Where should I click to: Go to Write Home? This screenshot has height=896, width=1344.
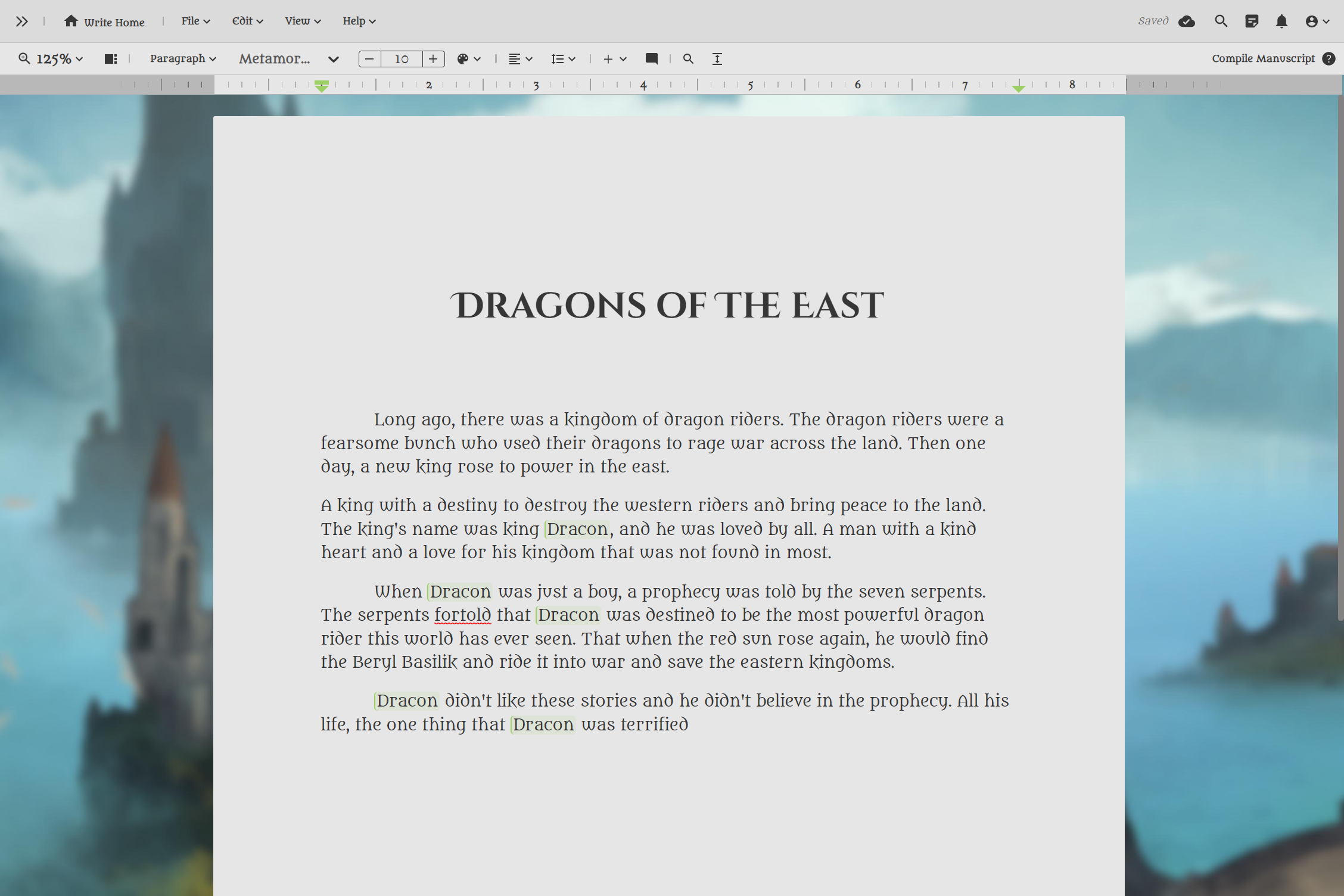pyautogui.click(x=104, y=21)
